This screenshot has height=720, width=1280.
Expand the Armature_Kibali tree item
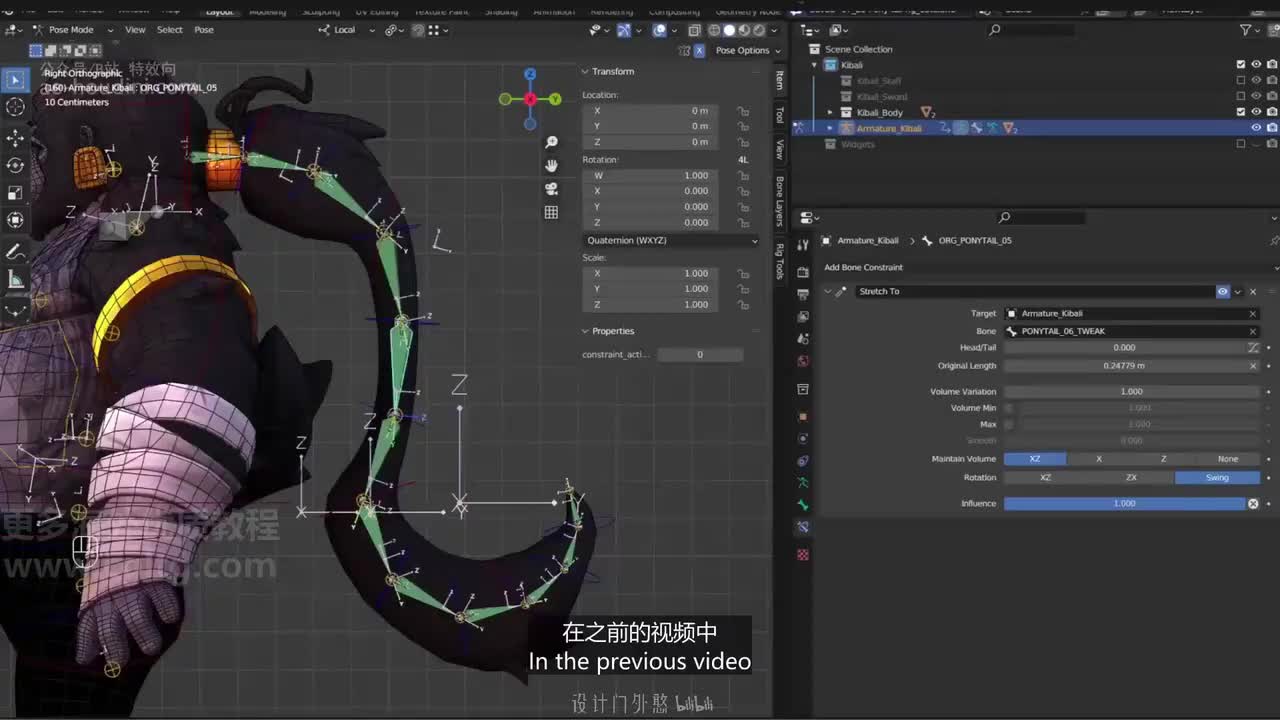point(830,128)
